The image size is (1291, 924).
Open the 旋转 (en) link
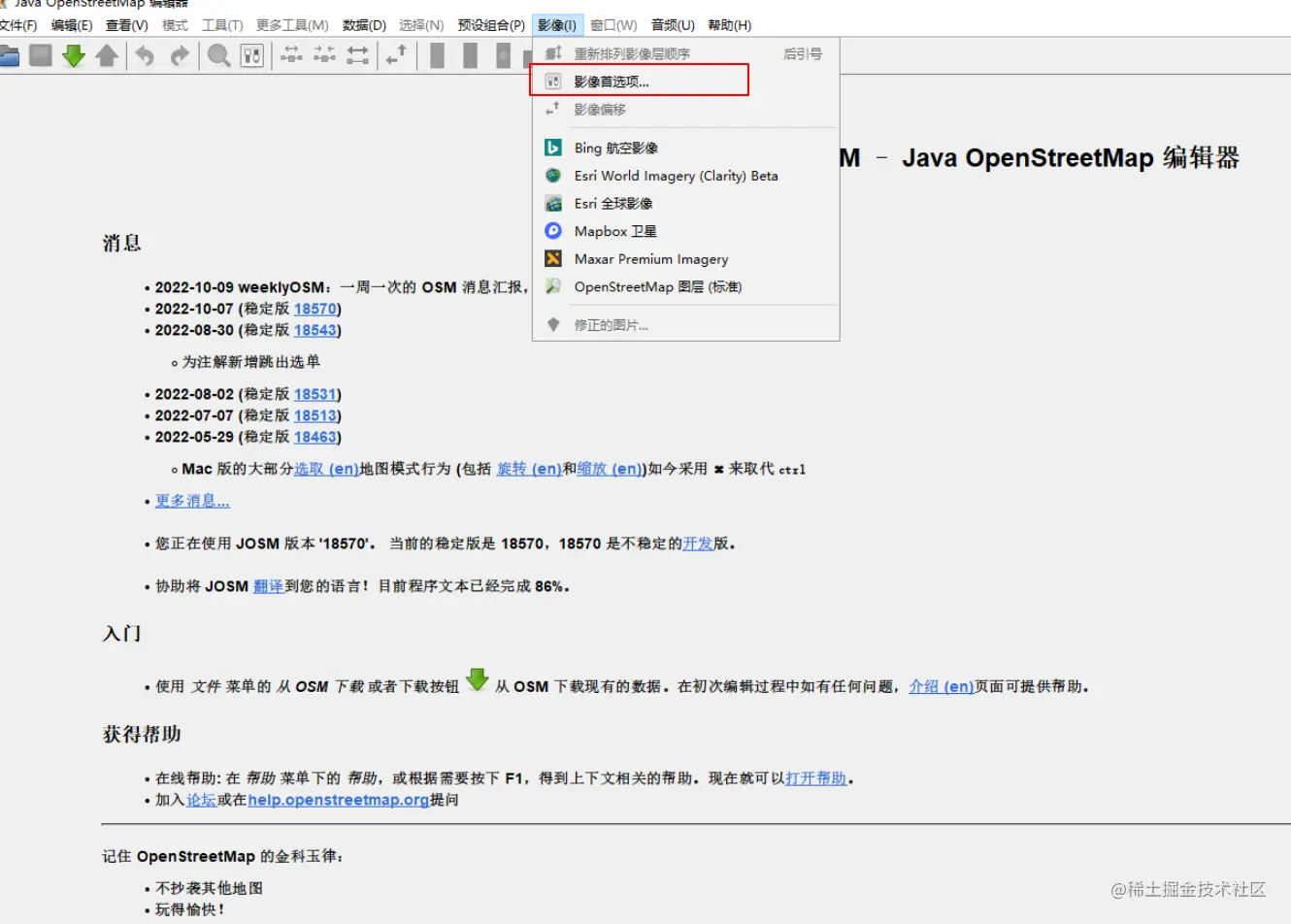[529, 469]
